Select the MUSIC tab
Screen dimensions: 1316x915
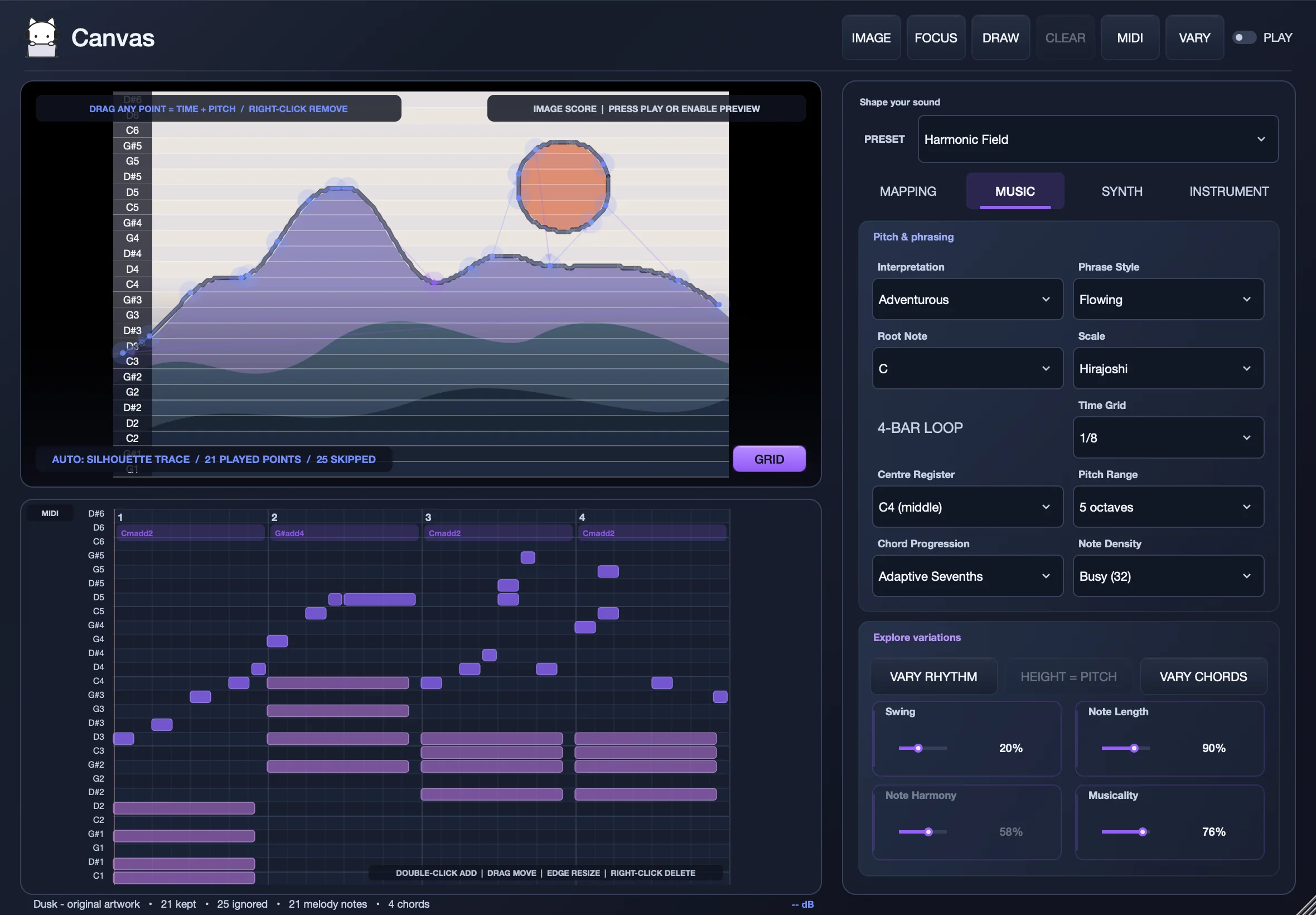pos(1015,191)
